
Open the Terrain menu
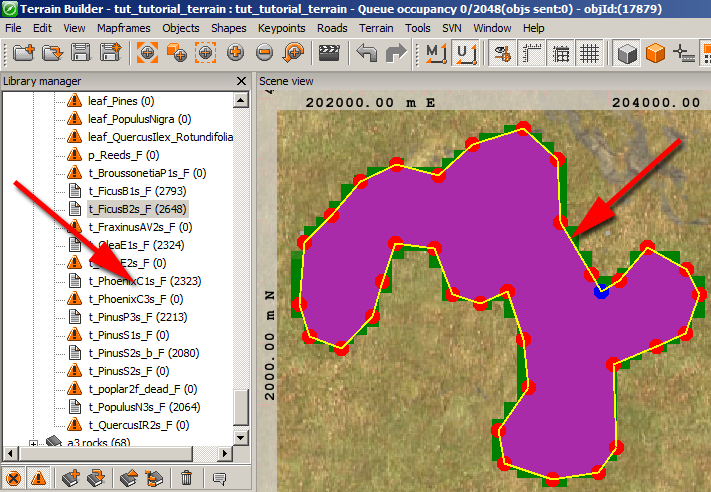click(376, 28)
